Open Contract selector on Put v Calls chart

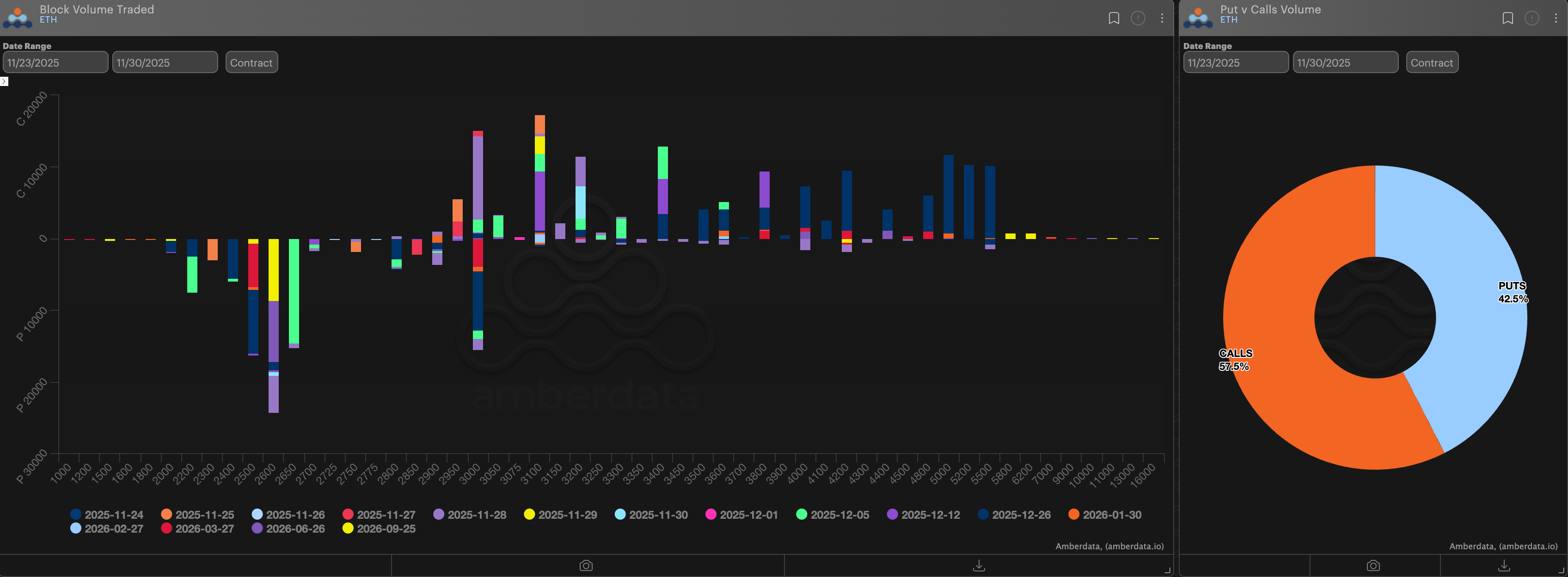click(1431, 62)
